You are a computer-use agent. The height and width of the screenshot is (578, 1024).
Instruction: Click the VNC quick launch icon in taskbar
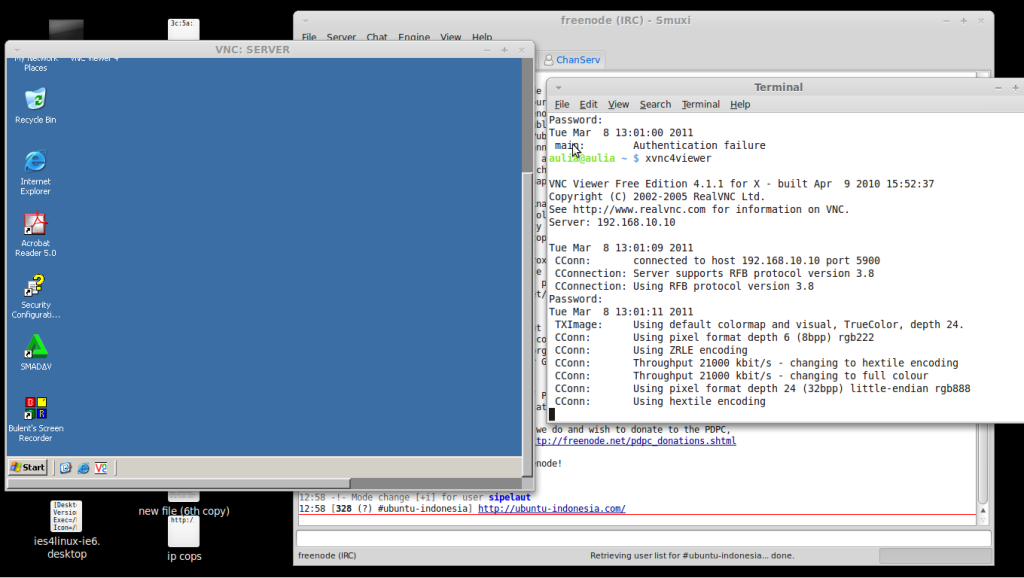pos(101,468)
